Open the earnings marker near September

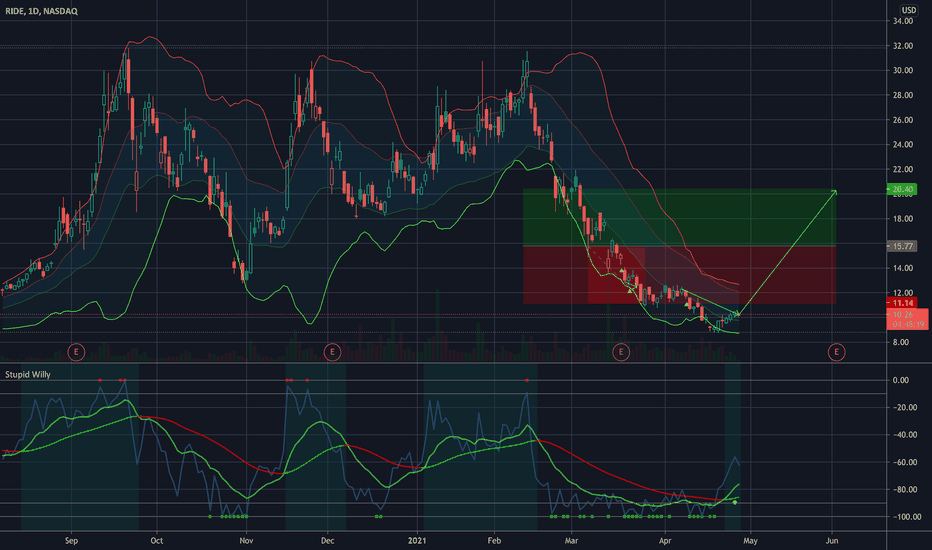[76, 352]
